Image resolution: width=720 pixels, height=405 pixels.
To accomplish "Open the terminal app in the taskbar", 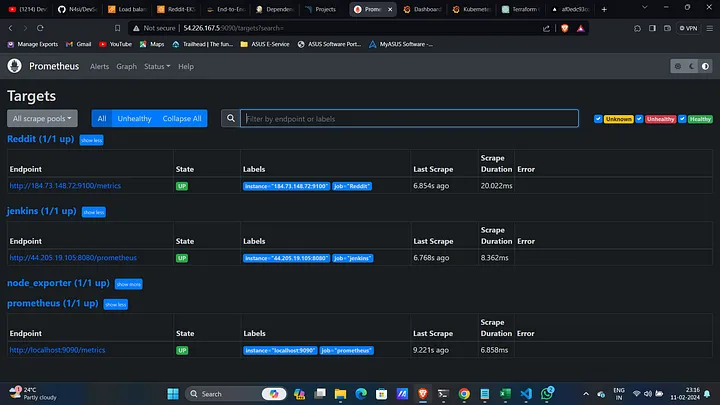I will (443, 394).
